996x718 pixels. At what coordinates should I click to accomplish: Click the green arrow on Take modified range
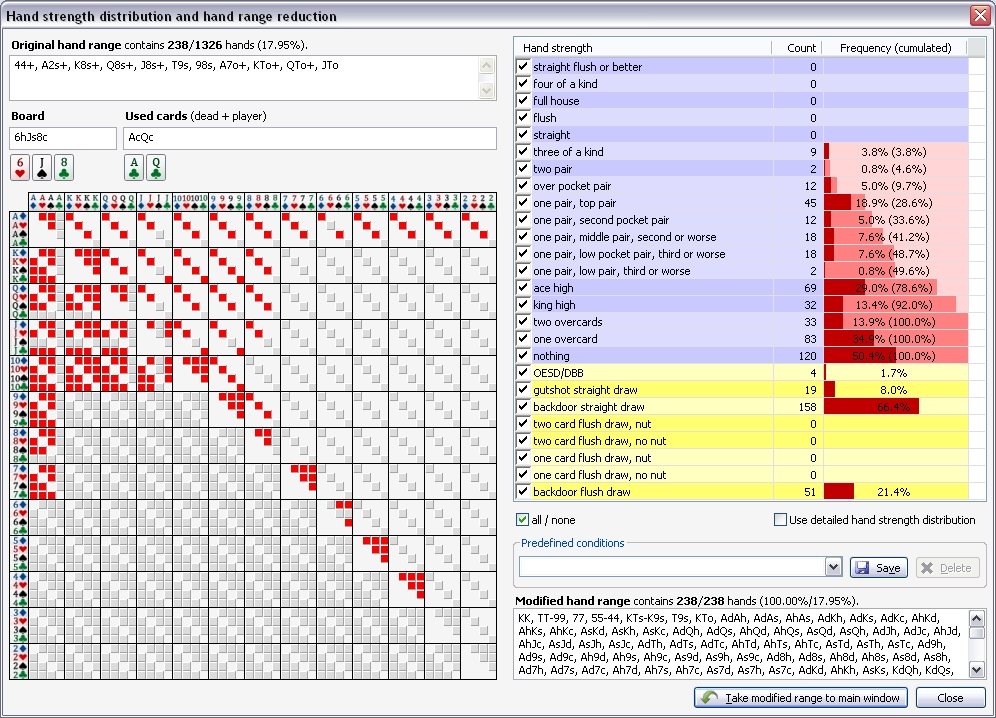[x=709, y=698]
